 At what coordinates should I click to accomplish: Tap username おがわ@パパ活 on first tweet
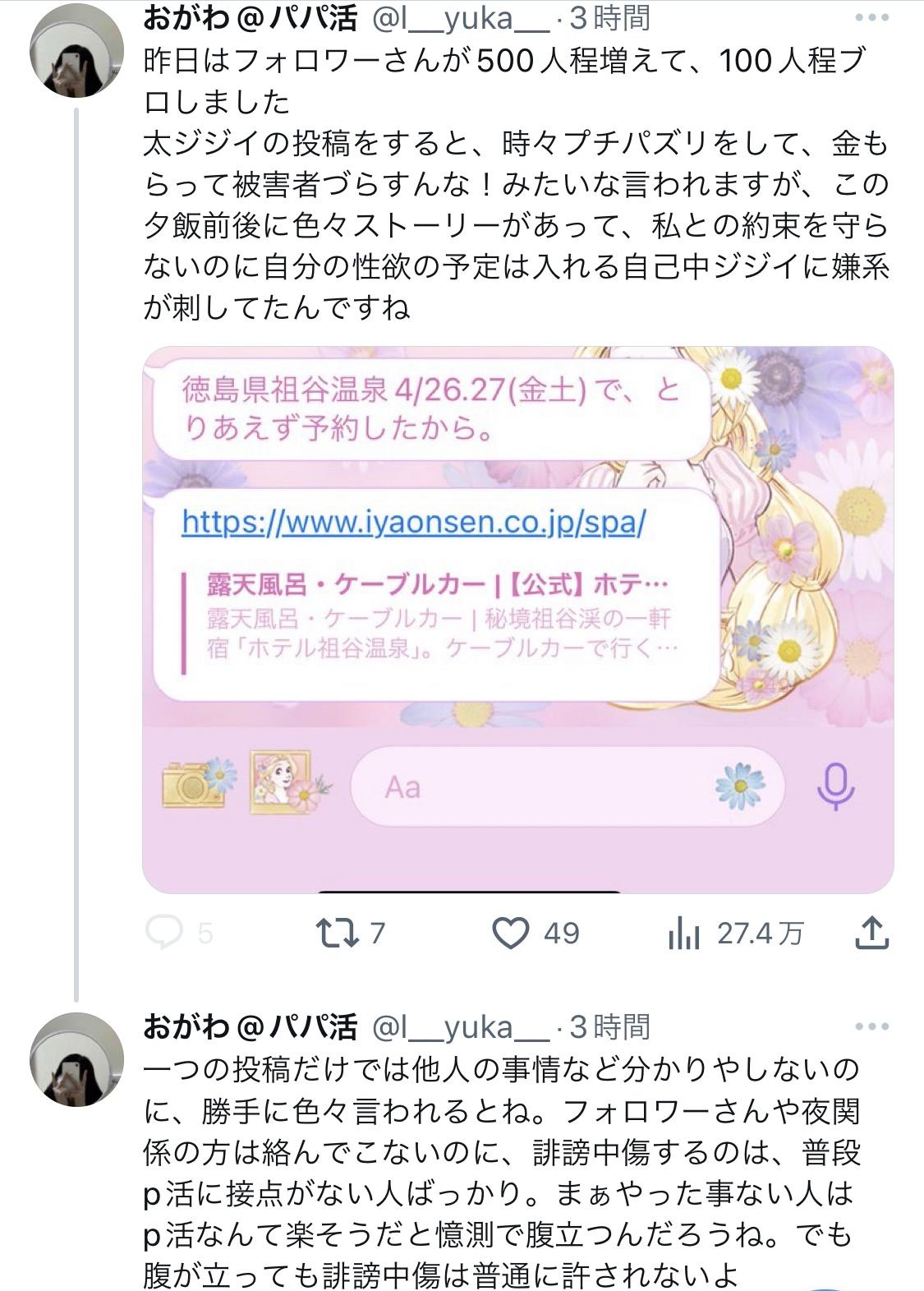[251, 17]
